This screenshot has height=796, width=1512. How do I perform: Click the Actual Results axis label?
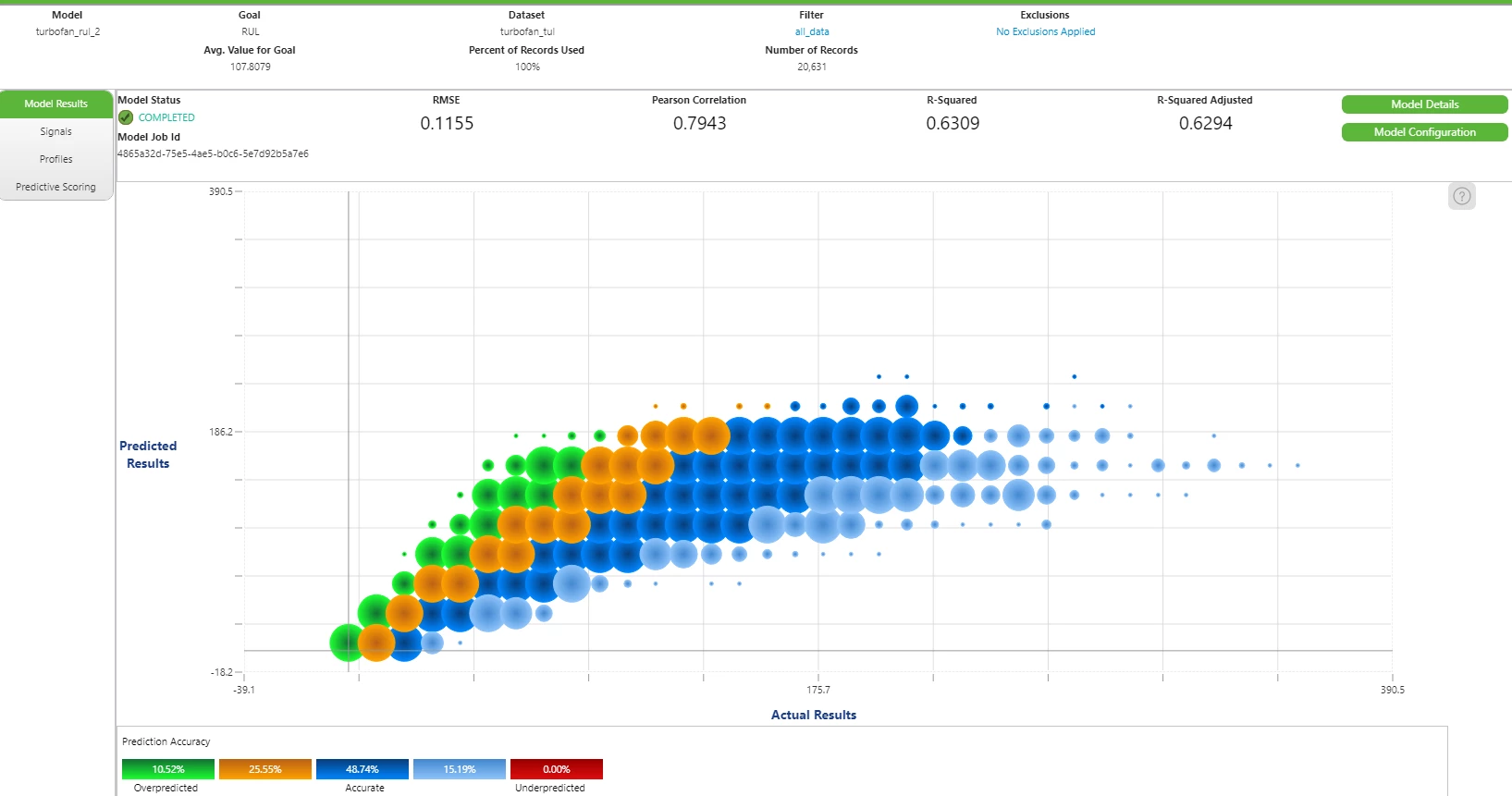coord(814,715)
